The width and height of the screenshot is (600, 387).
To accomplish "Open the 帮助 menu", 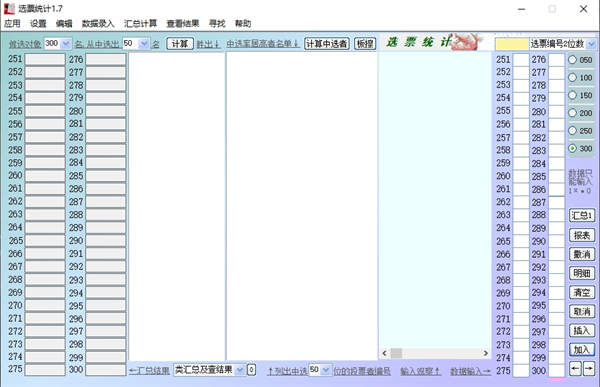I will [243, 24].
